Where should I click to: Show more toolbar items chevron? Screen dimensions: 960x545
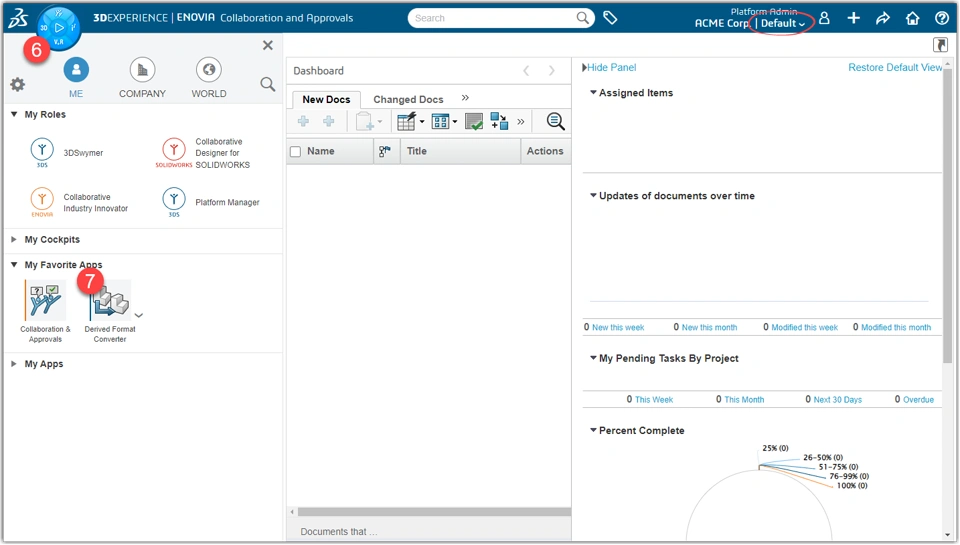520,121
